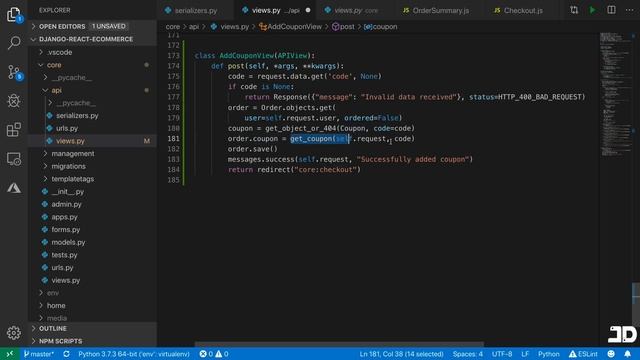Collapse the api folder

[x=92, y=90]
